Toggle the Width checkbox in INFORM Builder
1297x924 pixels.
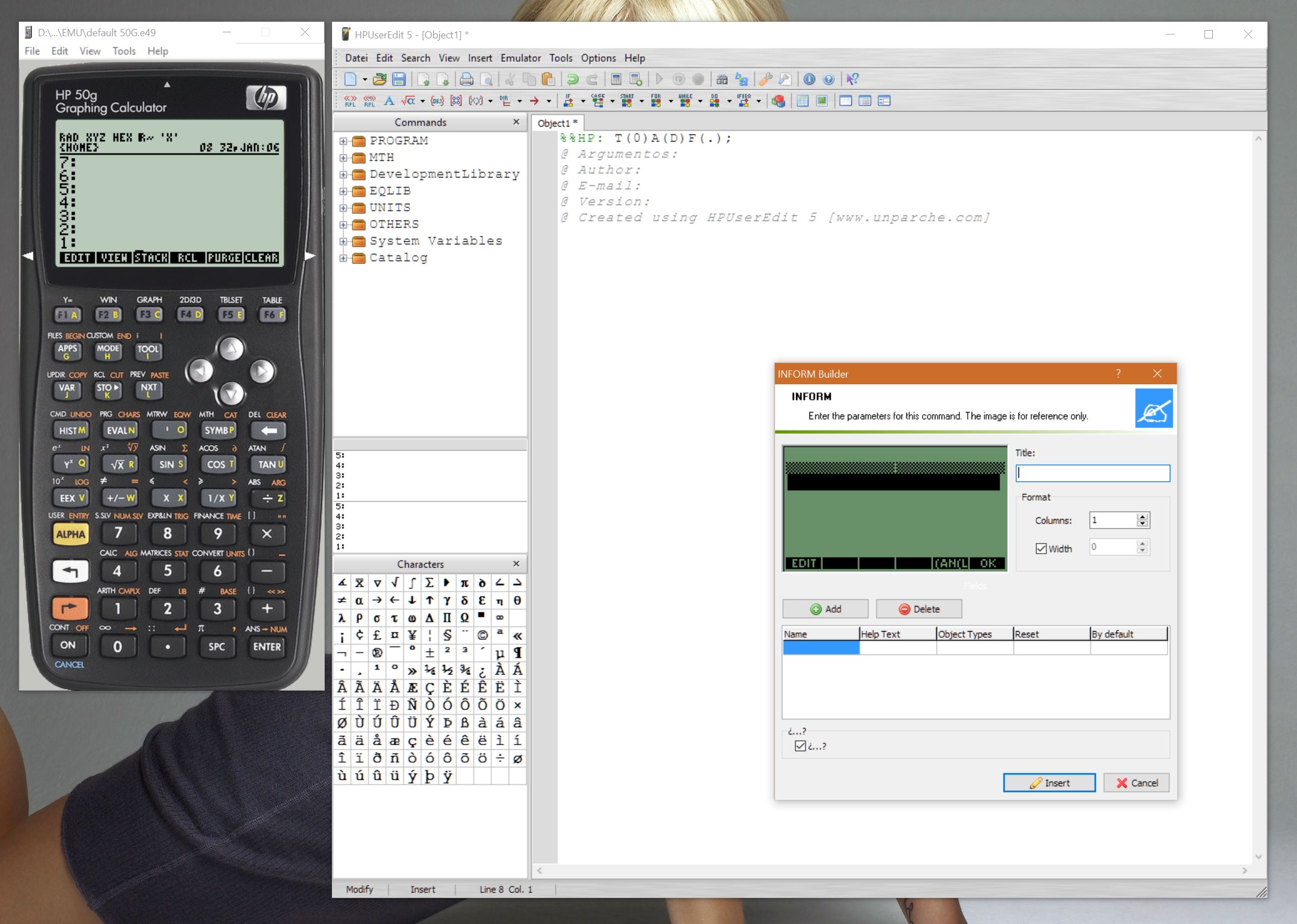click(1041, 549)
